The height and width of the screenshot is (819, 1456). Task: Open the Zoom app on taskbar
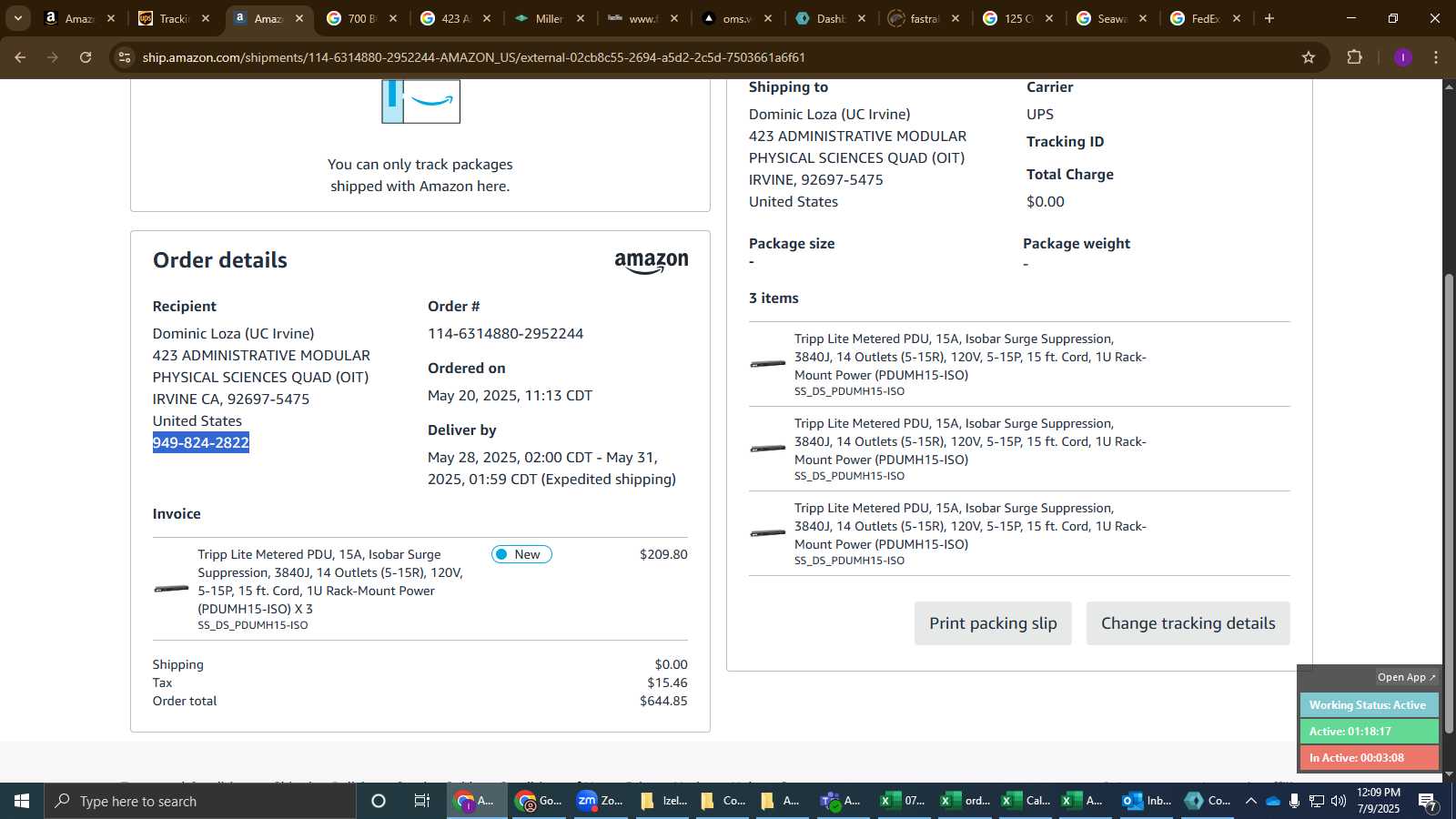click(600, 801)
